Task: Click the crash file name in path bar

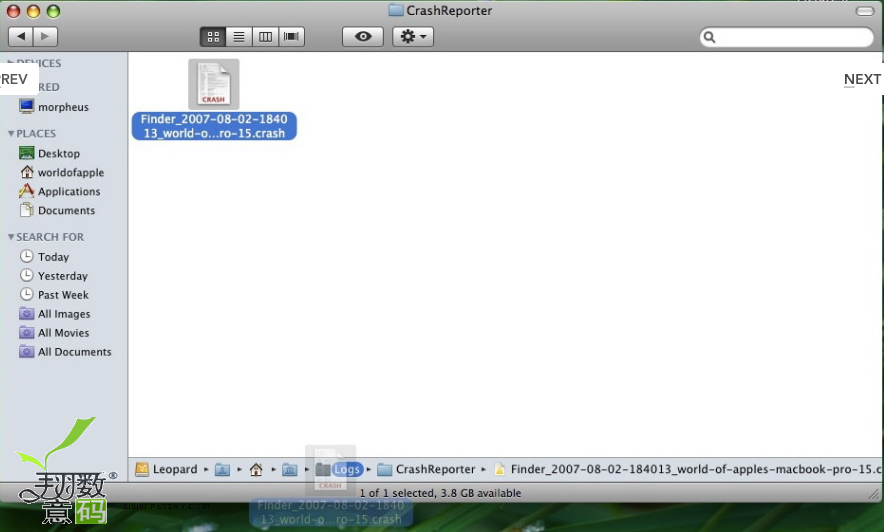Action: 697,469
